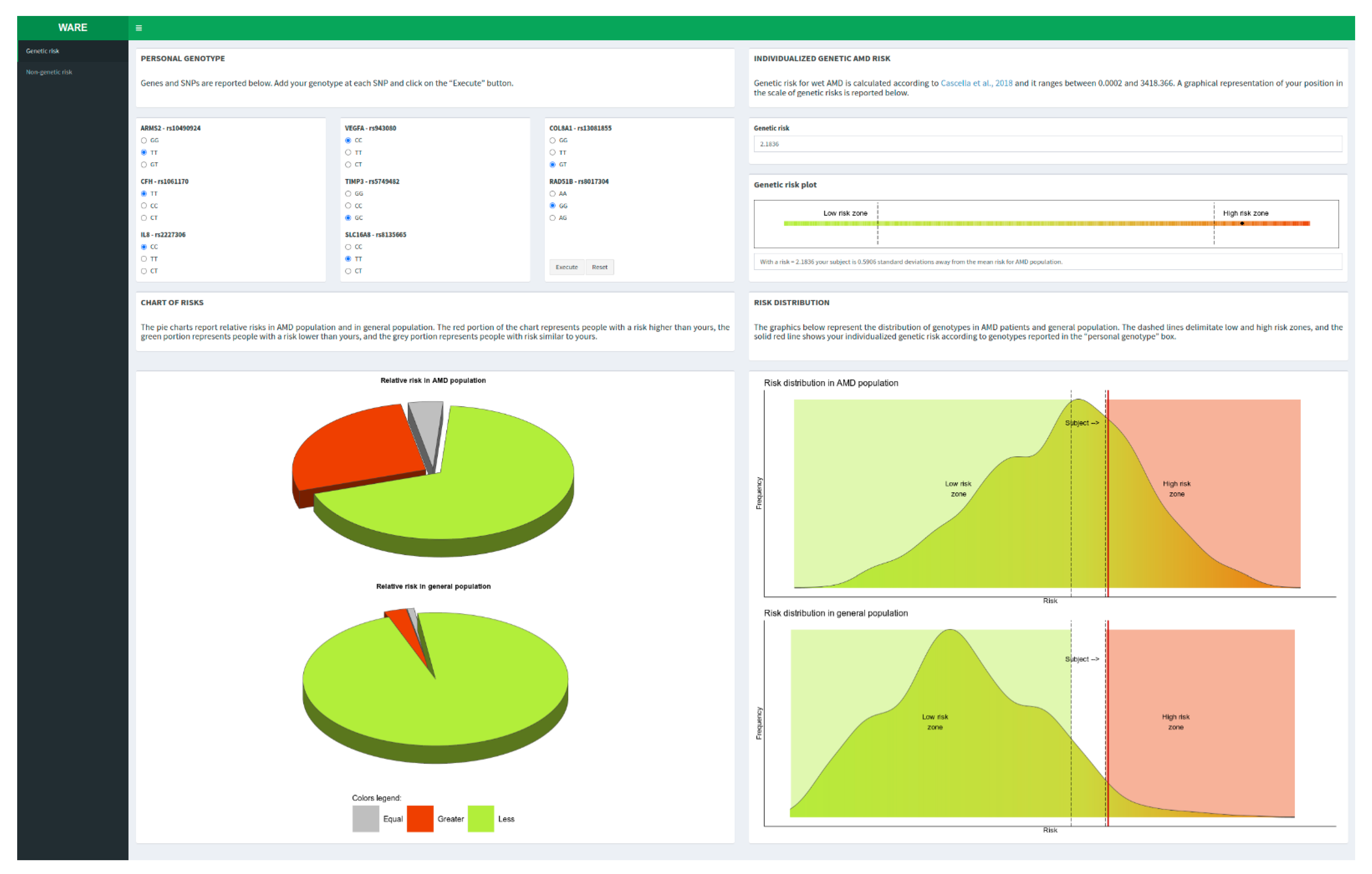Screen dimensions: 1372x874
Task: Open the Genetic risk sidebar item
Action: tap(43, 51)
